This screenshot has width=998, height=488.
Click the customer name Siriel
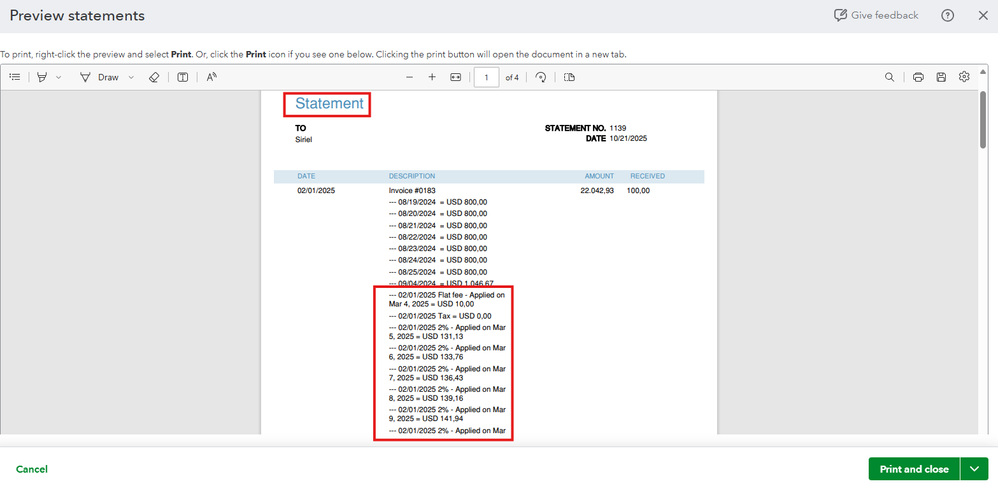(x=304, y=139)
